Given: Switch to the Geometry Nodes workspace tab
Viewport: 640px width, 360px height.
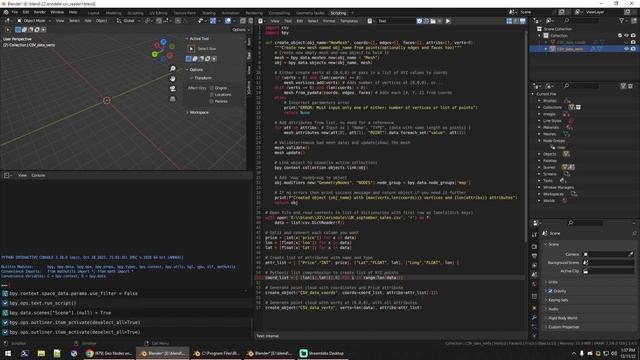Looking at the screenshot, I should (310, 13).
